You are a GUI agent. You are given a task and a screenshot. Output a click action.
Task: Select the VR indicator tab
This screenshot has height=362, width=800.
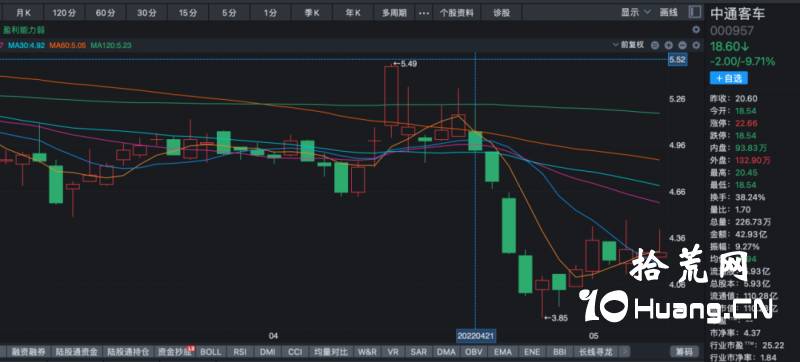[393, 352]
